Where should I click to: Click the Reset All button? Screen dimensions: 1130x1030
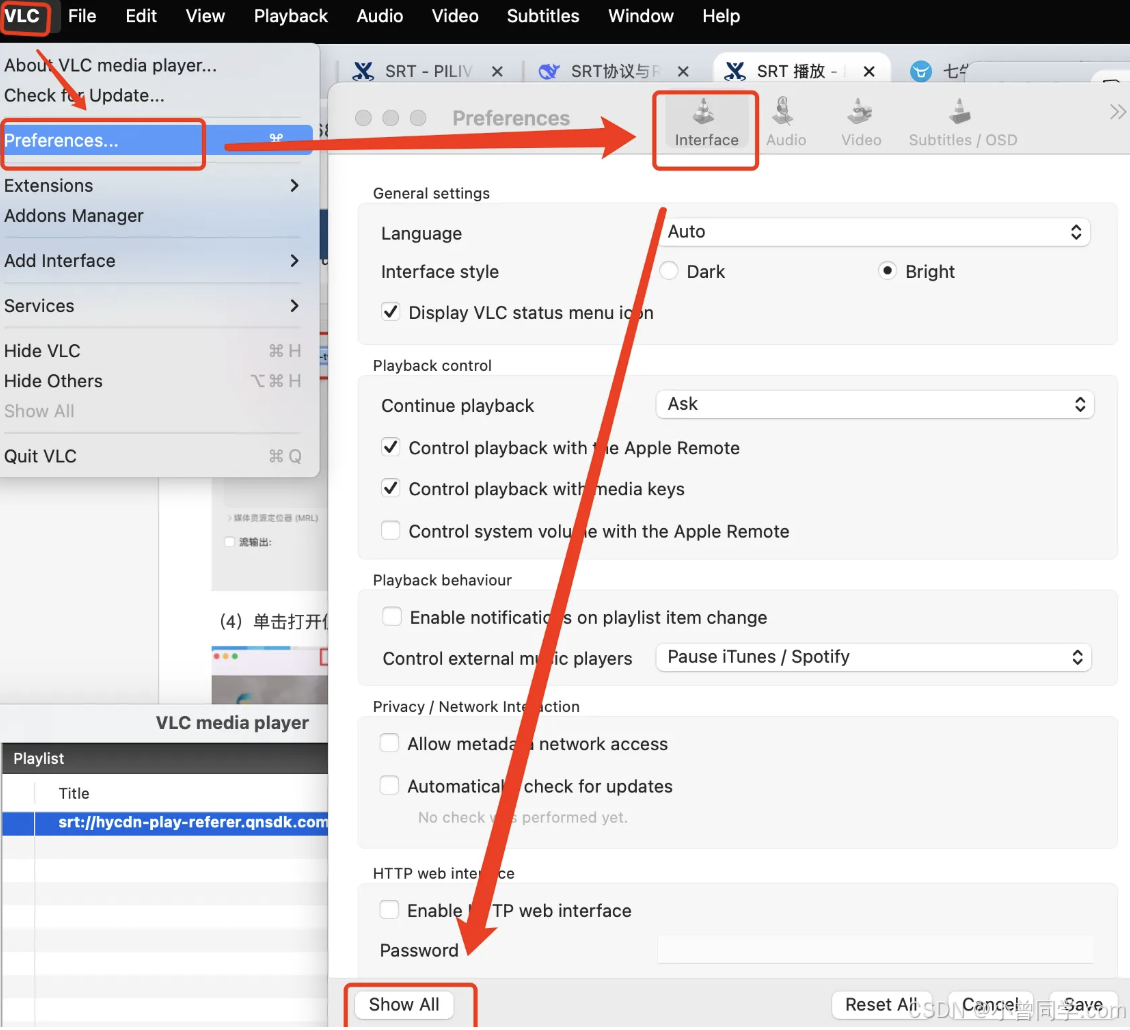click(881, 1005)
